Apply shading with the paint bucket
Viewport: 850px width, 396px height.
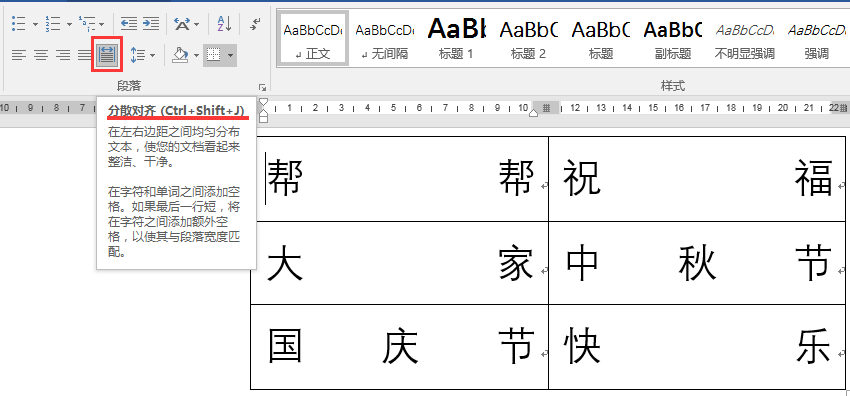(x=179, y=55)
